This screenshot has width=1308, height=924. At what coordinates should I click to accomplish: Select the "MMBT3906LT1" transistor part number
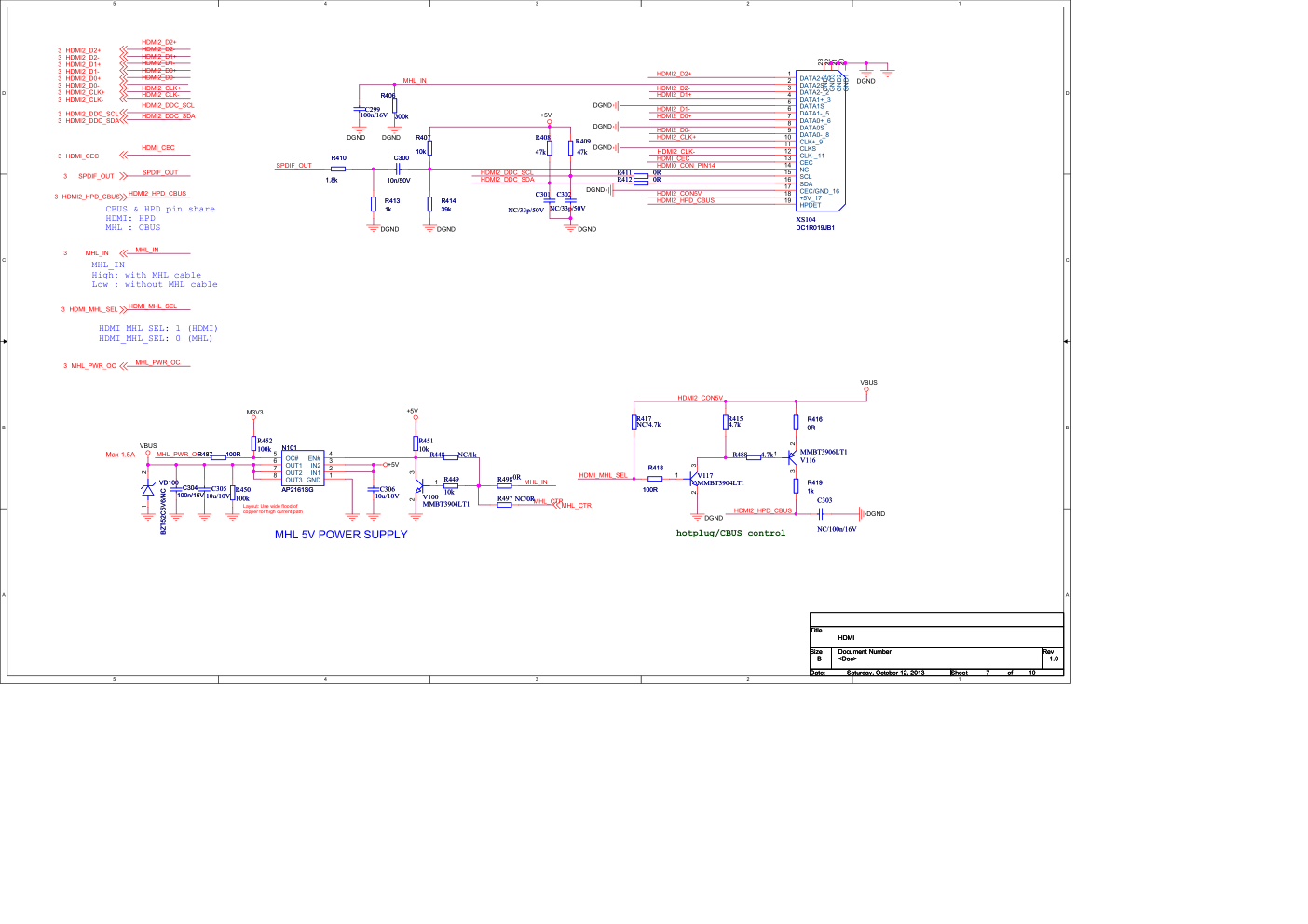coord(824,453)
